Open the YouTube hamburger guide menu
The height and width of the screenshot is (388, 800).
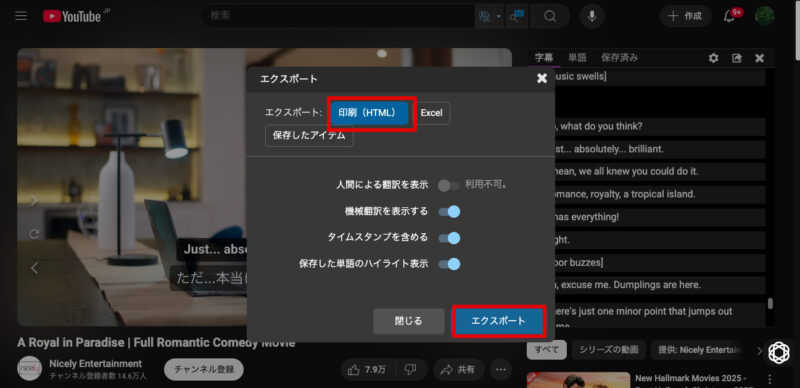(x=21, y=16)
